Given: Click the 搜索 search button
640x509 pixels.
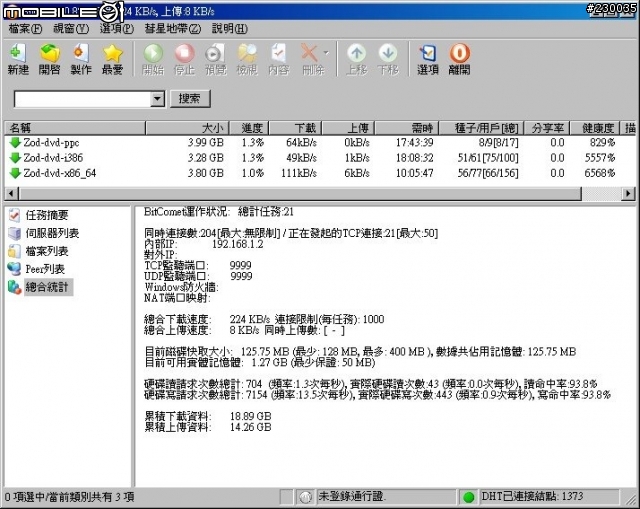Looking at the screenshot, I should click(190, 99).
